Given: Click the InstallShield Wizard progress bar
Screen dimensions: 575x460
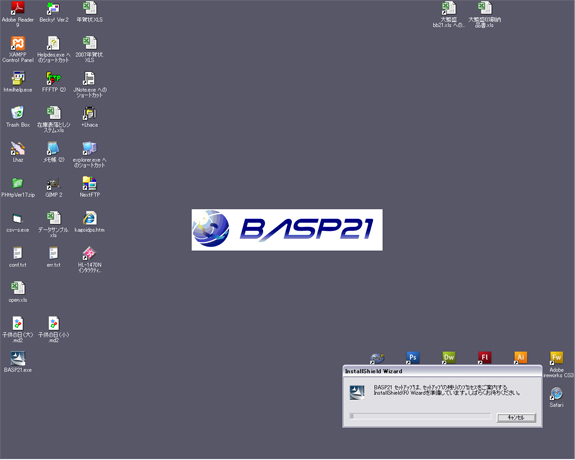Looking at the screenshot, I should click(420, 416).
